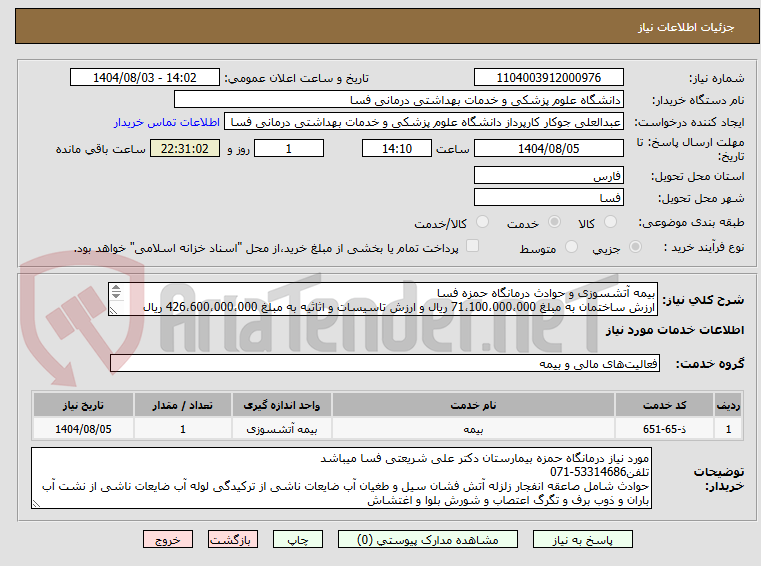
Task: Click the شرح کلی نیاز description textarea
Action: pyautogui.click(x=383, y=300)
